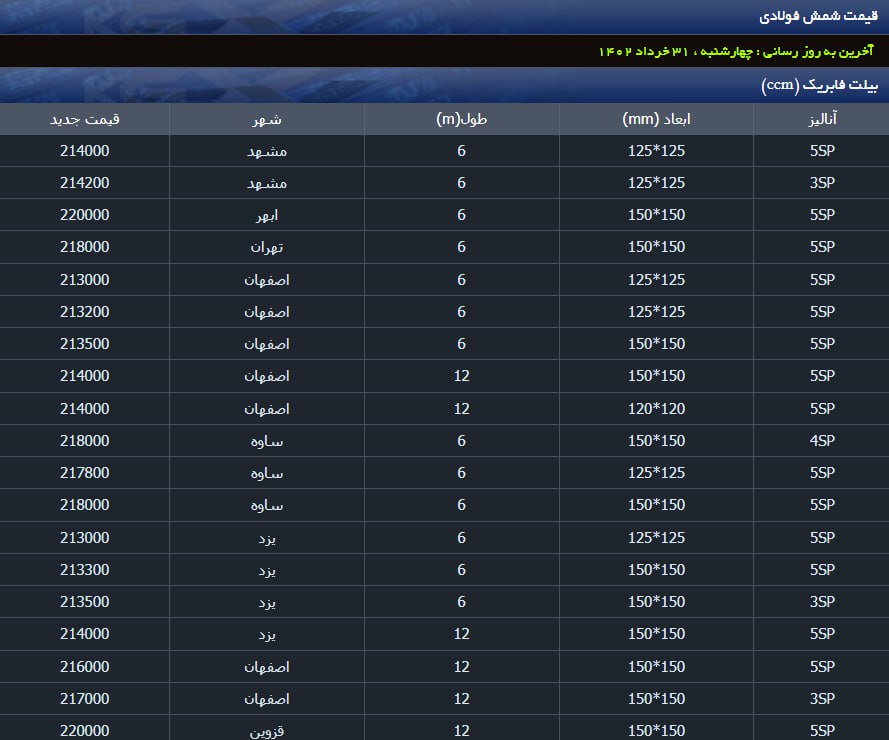Click 125*125 in the 214200 row

click(x=657, y=183)
